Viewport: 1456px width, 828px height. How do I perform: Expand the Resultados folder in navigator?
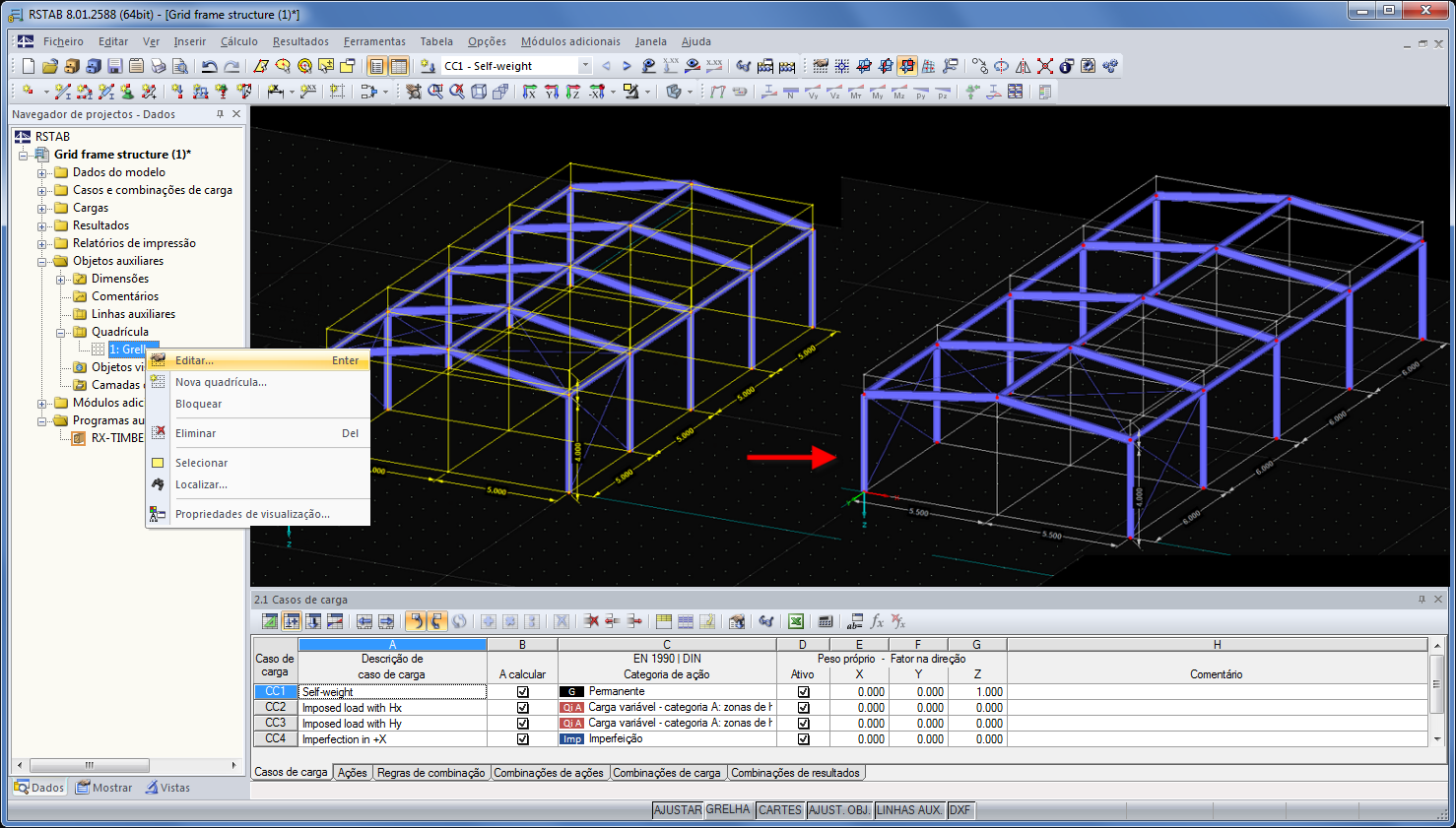click(42, 225)
